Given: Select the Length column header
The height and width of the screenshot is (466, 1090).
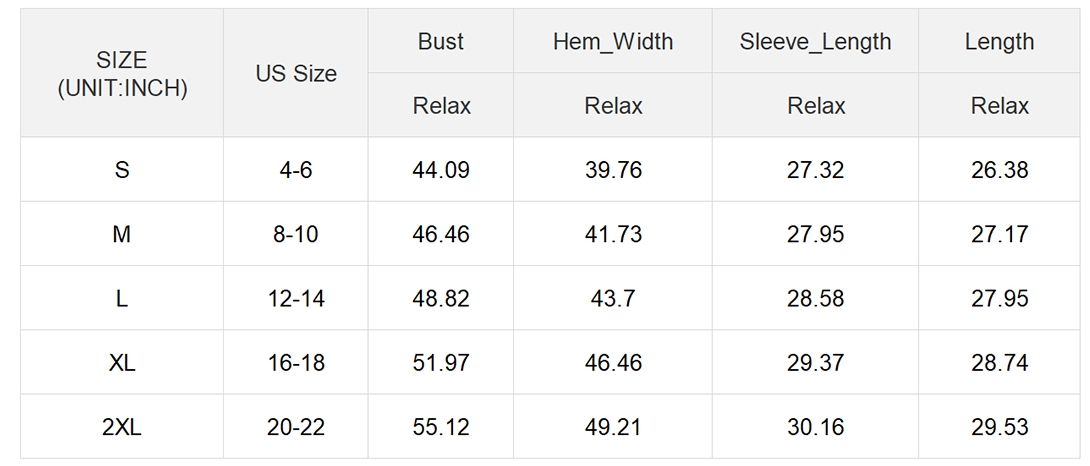Looking at the screenshot, I should 999,41.
